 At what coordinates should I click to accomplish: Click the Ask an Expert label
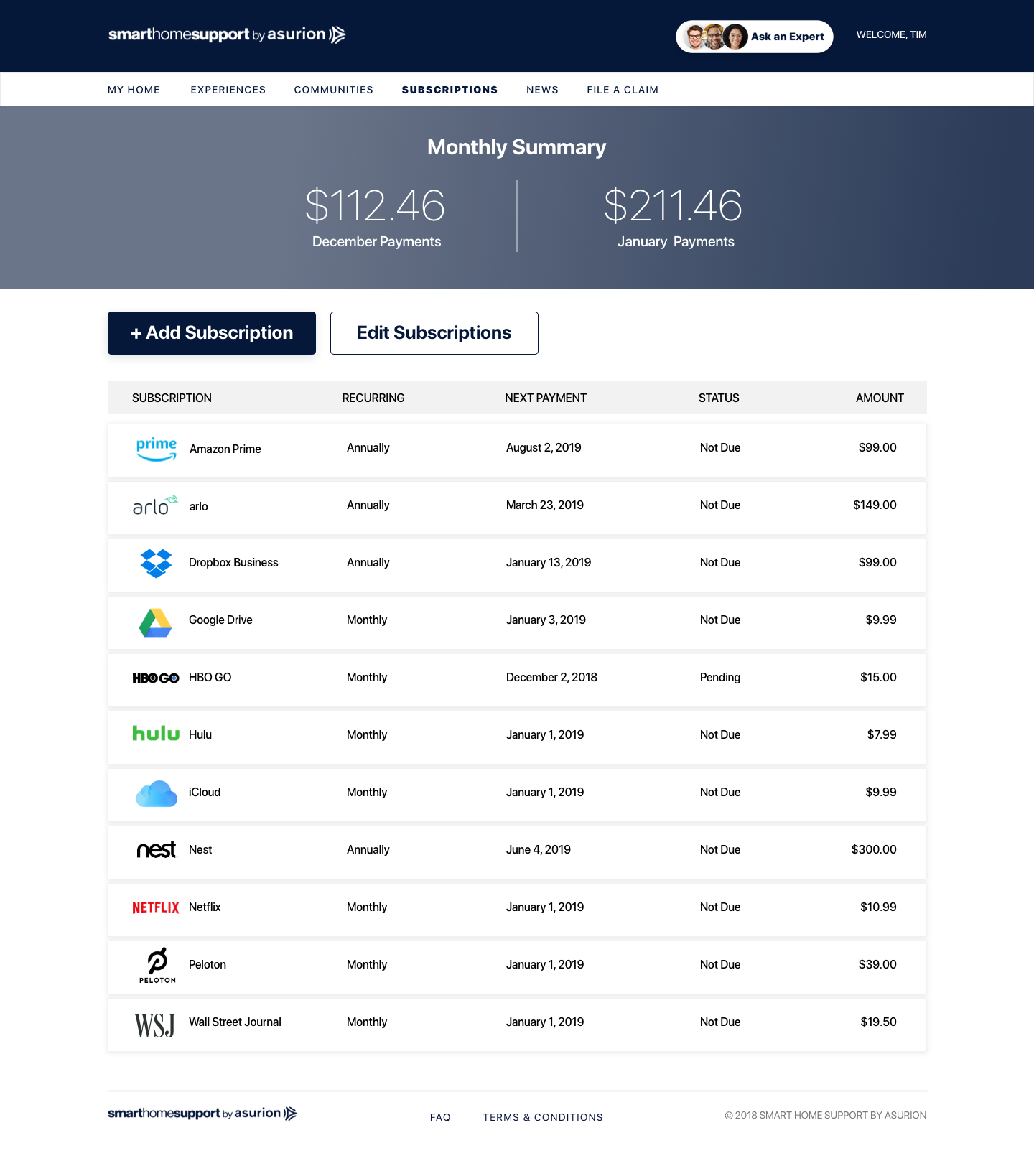point(788,37)
